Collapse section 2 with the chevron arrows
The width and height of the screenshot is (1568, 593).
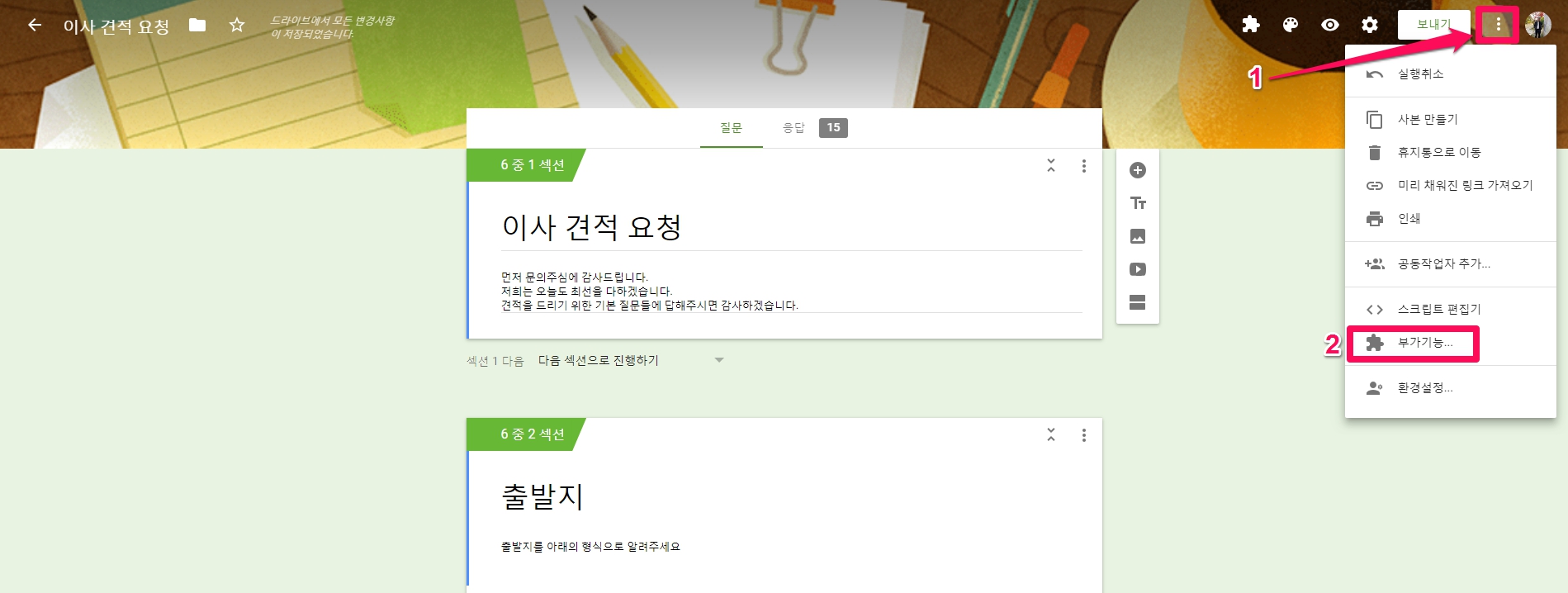tap(1051, 434)
